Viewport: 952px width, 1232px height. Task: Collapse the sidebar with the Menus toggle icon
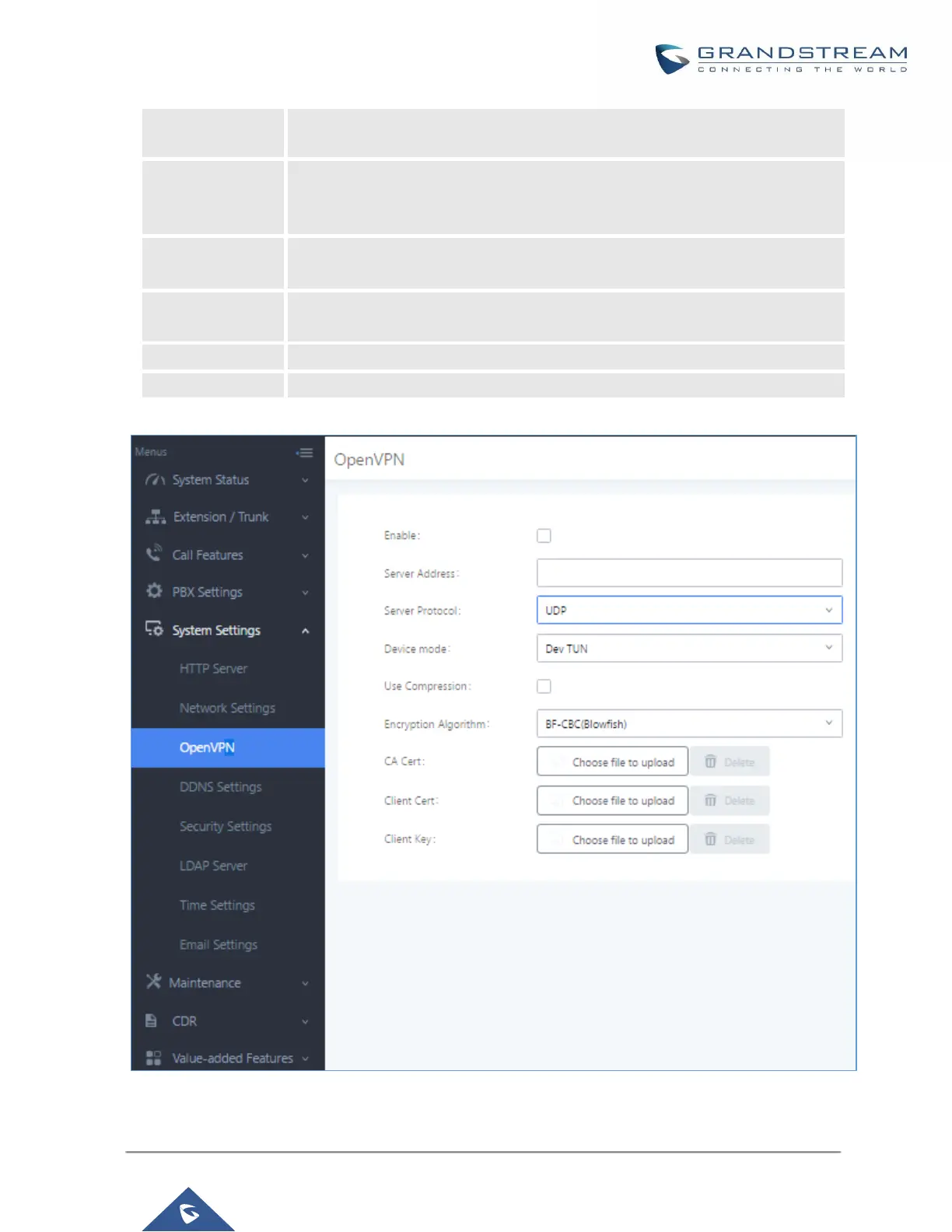point(305,453)
